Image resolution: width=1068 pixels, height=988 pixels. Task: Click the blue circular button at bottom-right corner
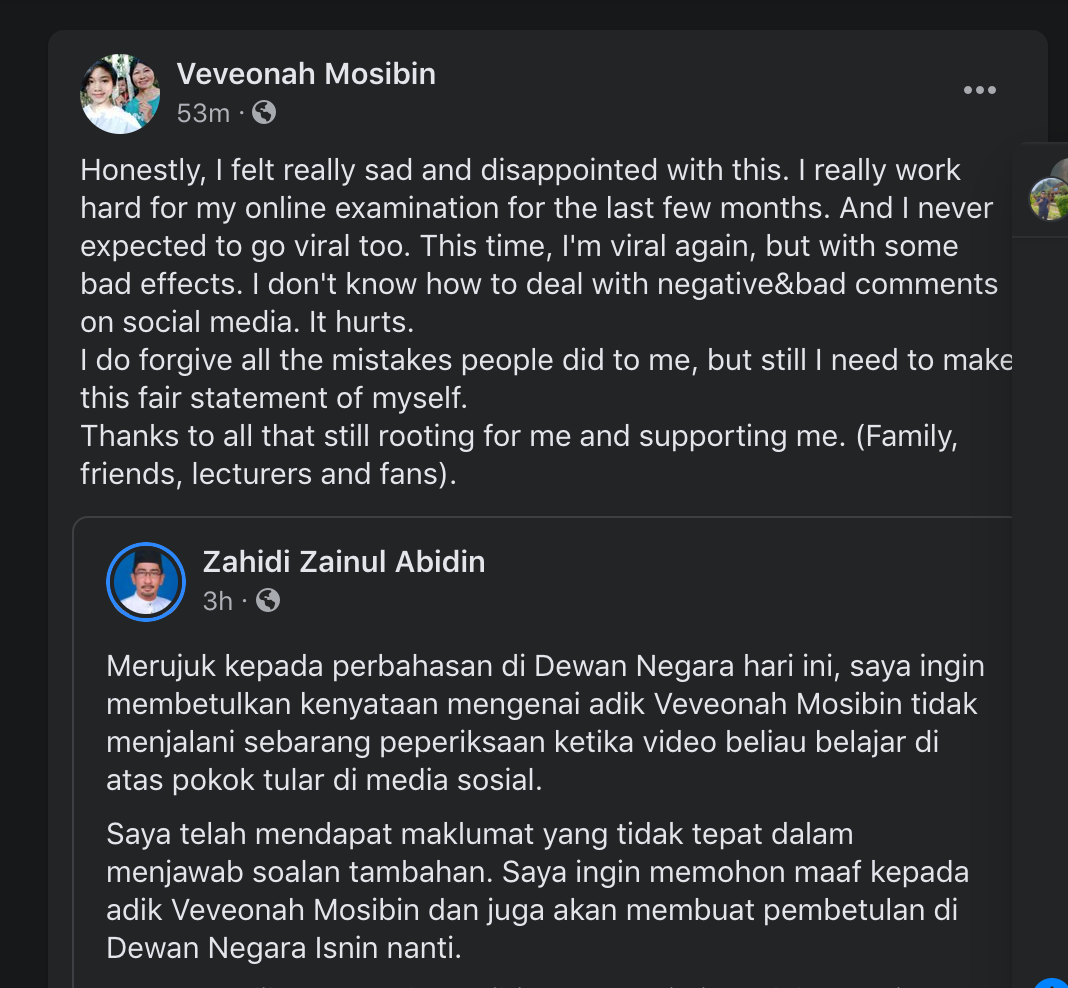[1054, 980]
